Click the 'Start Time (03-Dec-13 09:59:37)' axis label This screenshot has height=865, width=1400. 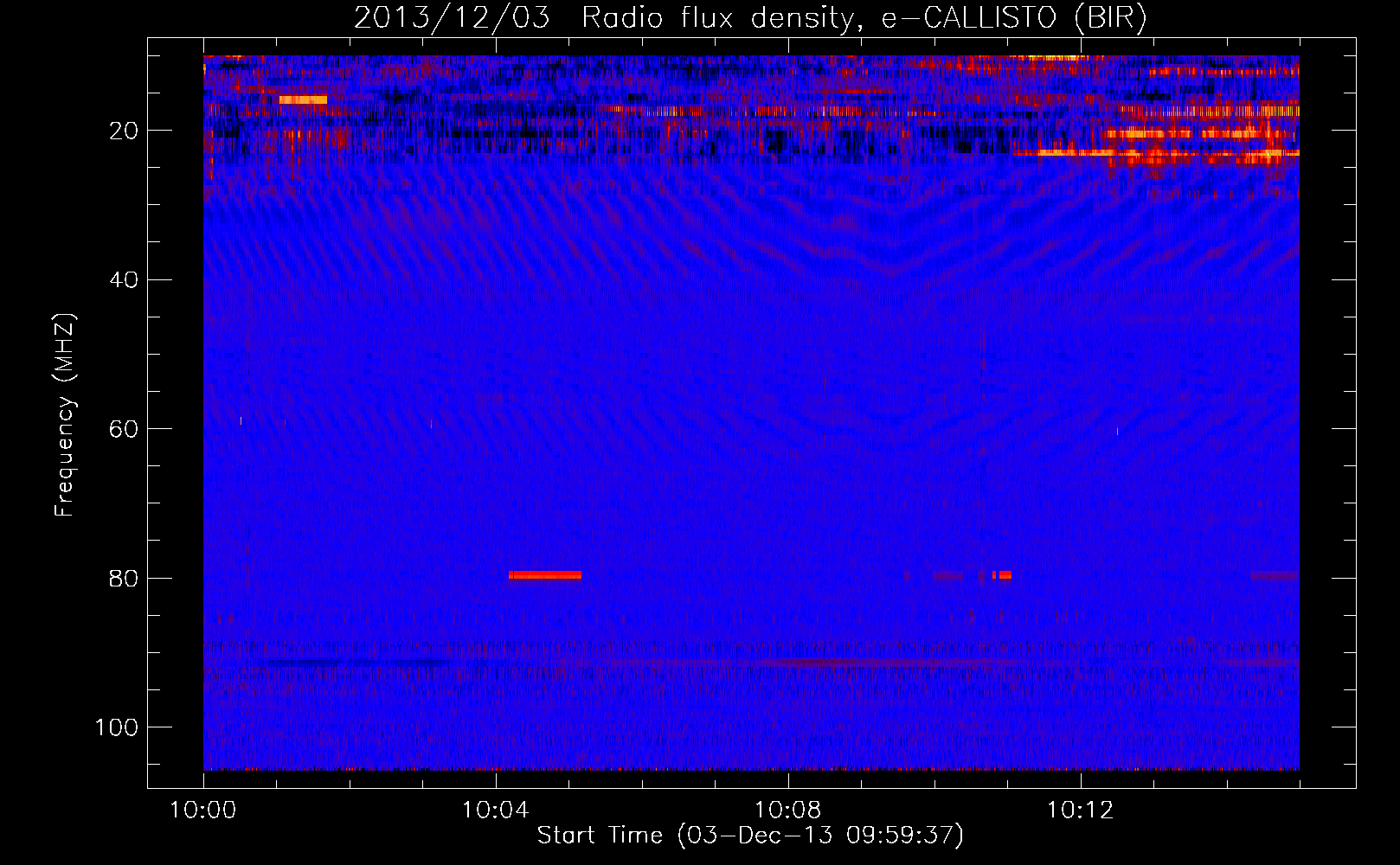[750, 836]
